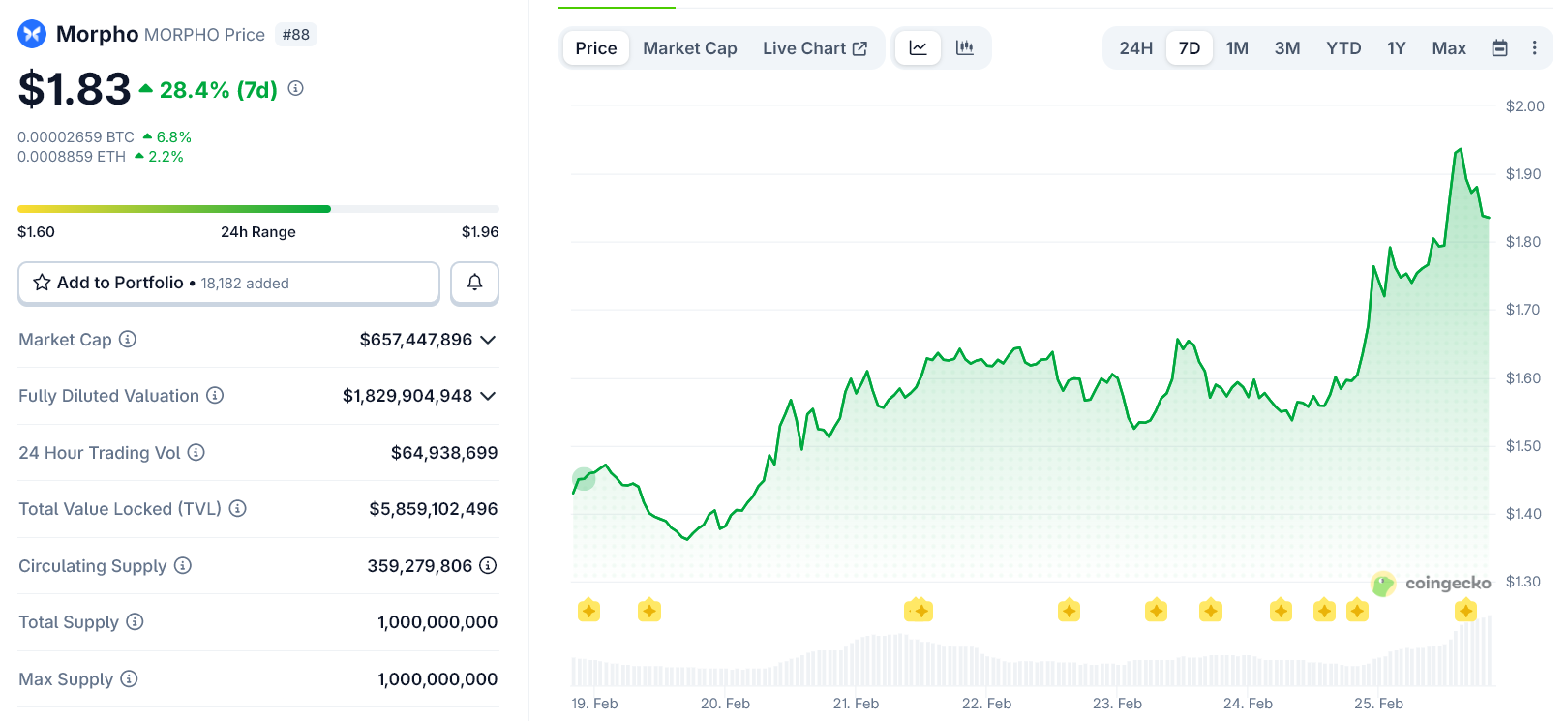
Task: Switch to the candlestick chart view icon
Action: coord(965,48)
